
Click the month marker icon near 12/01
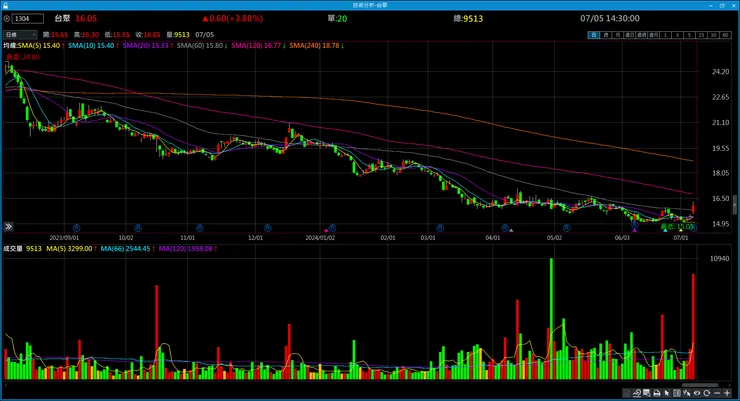click(268, 228)
